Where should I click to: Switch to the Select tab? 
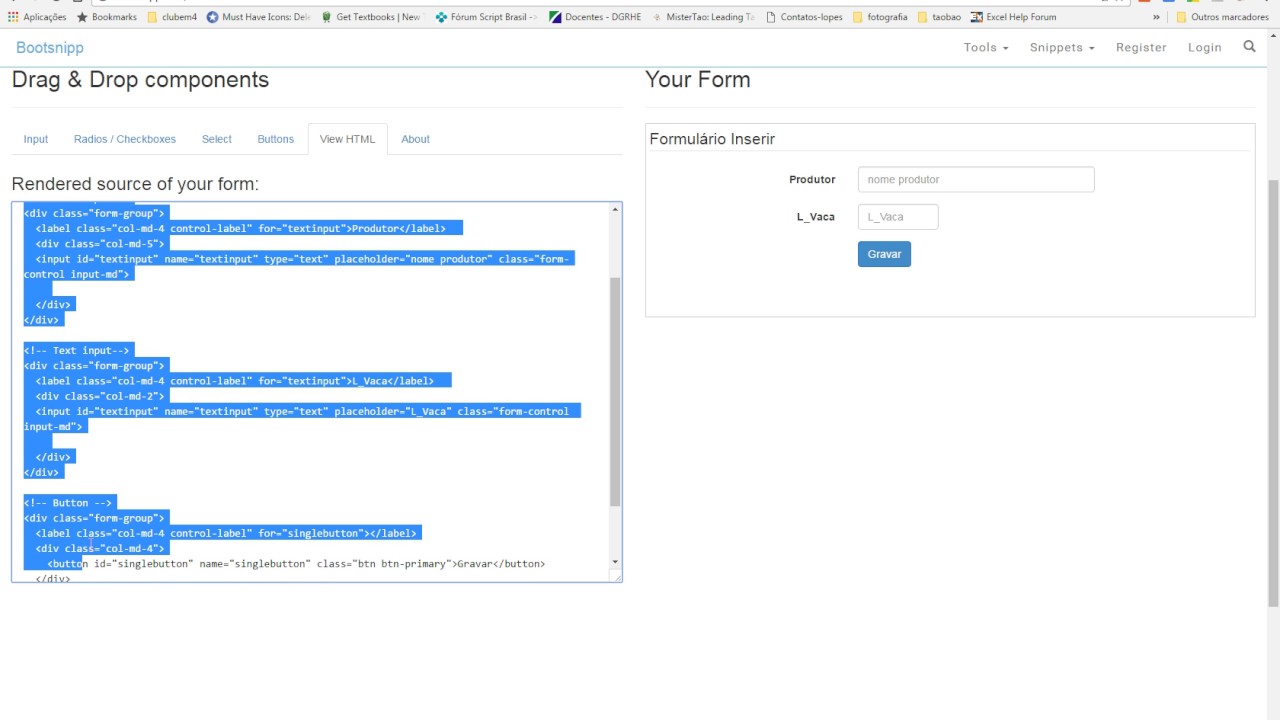[217, 139]
